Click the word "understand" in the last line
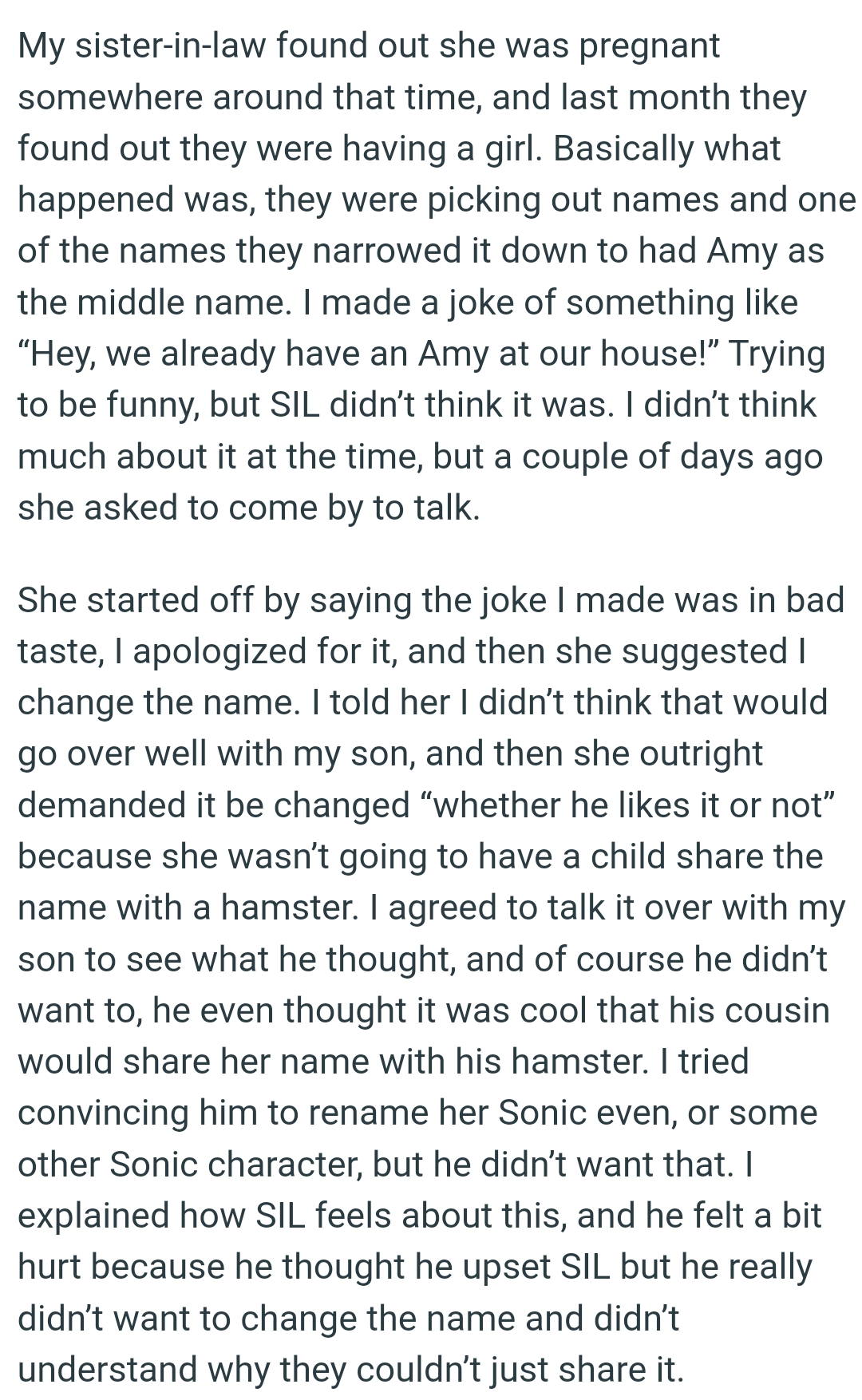 click(x=106, y=1370)
